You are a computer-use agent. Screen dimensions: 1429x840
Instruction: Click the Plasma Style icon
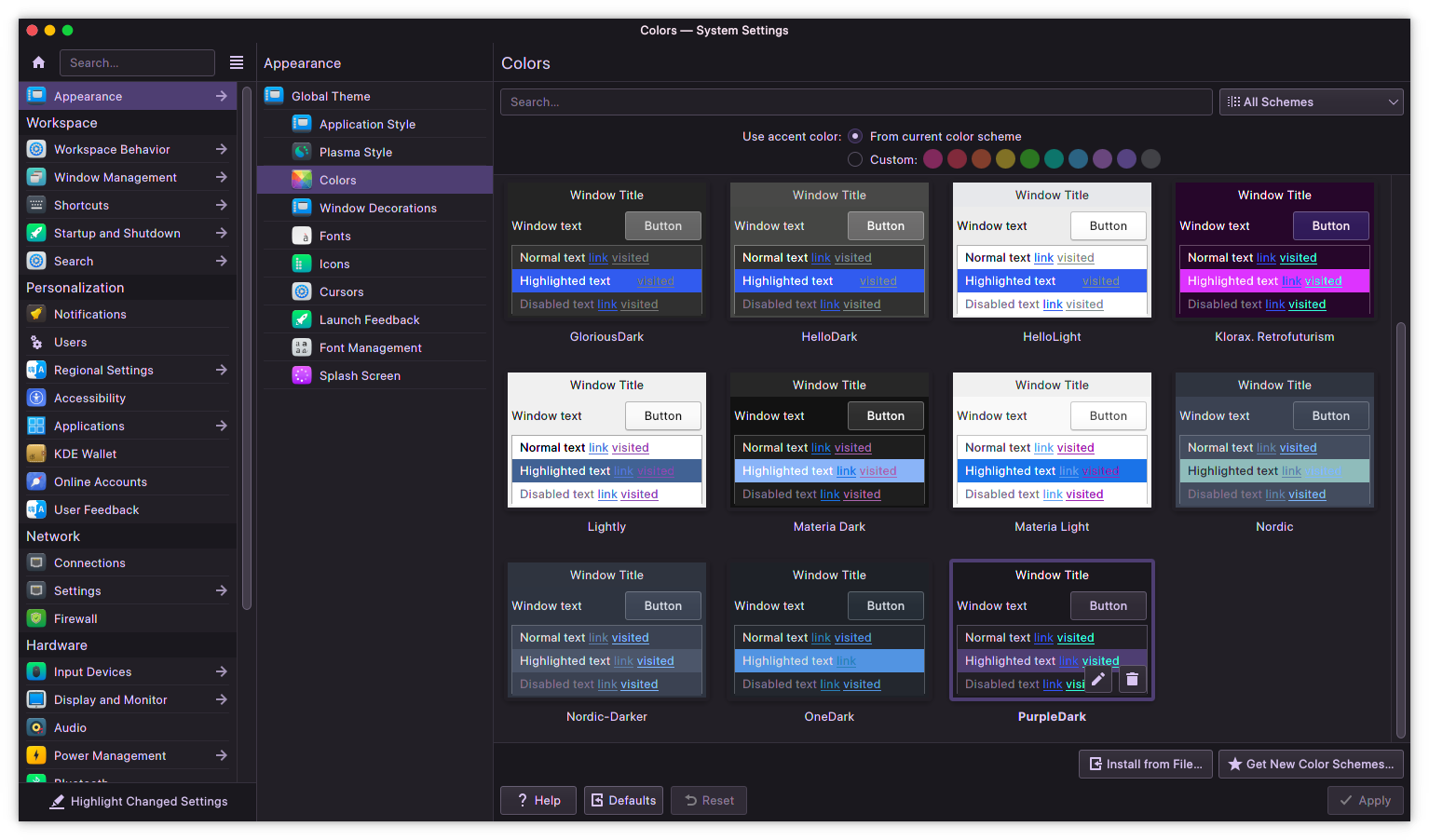coord(302,152)
